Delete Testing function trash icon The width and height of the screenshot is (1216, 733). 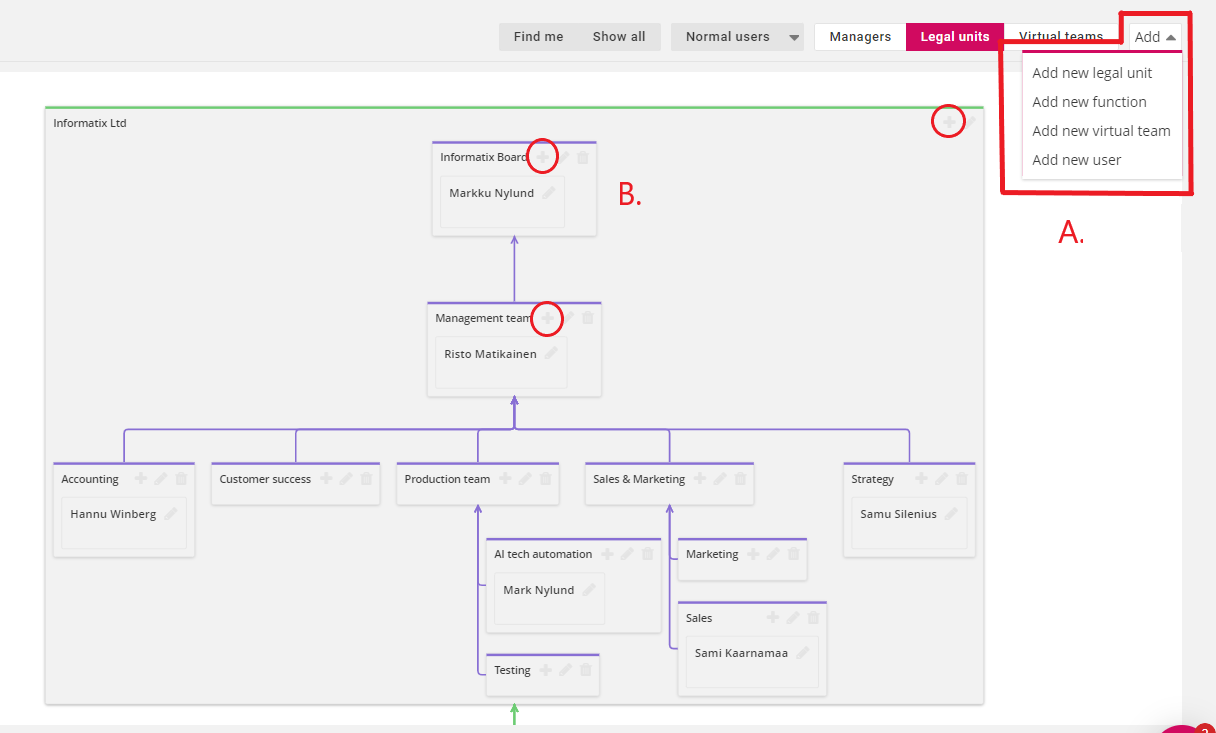click(x=586, y=670)
